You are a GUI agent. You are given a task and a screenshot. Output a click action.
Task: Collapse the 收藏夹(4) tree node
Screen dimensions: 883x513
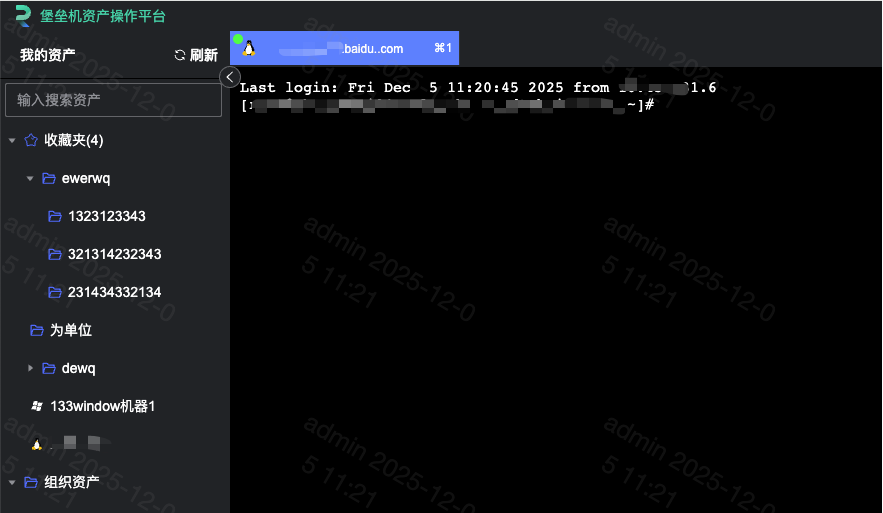coord(12,140)
